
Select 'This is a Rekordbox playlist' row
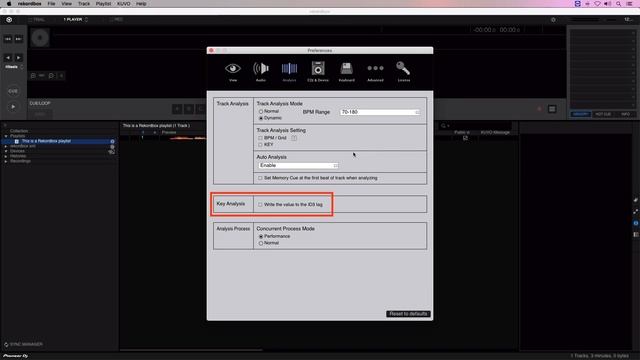(x=60, y=141)
